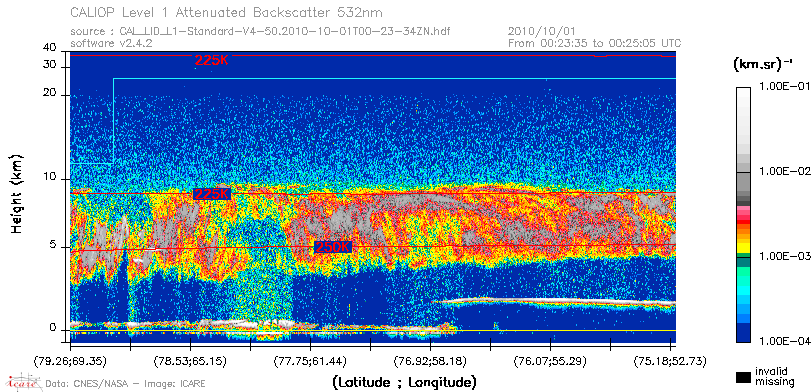Click the '(78.53;65.15)' coordinate label
The height and width of the screenshot is (392, 811).
190,360
